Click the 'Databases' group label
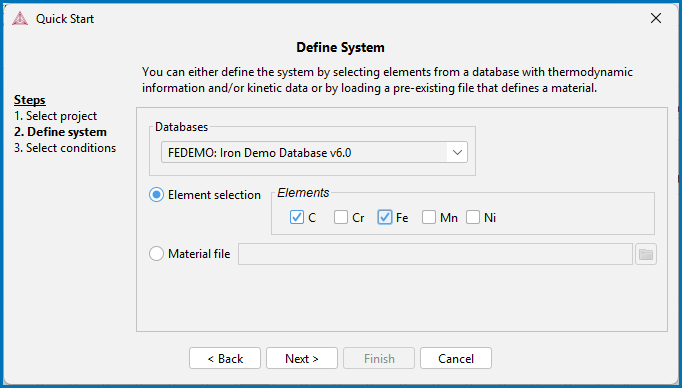The width and height of the screenshot is (682, 388). [182, 127]
